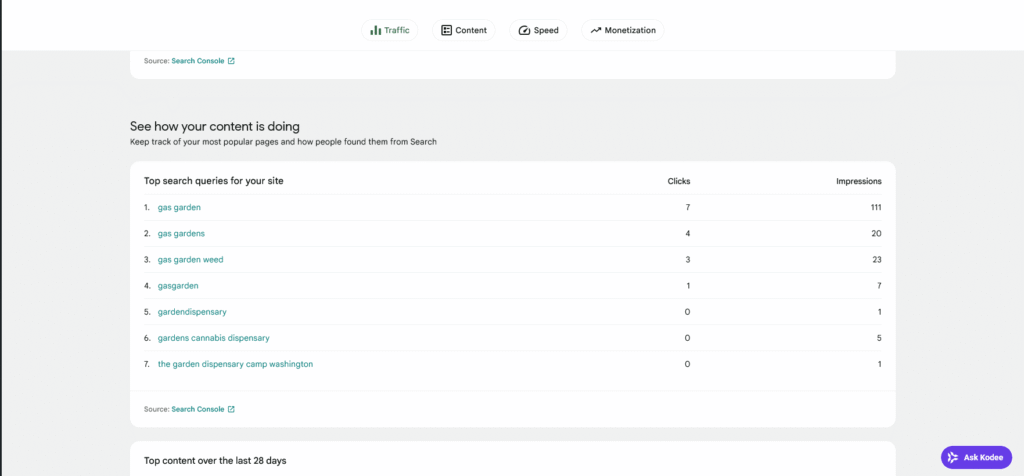Open the Speed tab
The image size is (1024, 476).
pyautogui.click(x=538, y=30)
